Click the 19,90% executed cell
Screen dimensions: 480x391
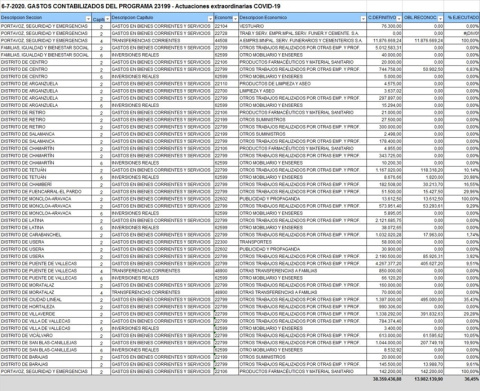point(462,343)
